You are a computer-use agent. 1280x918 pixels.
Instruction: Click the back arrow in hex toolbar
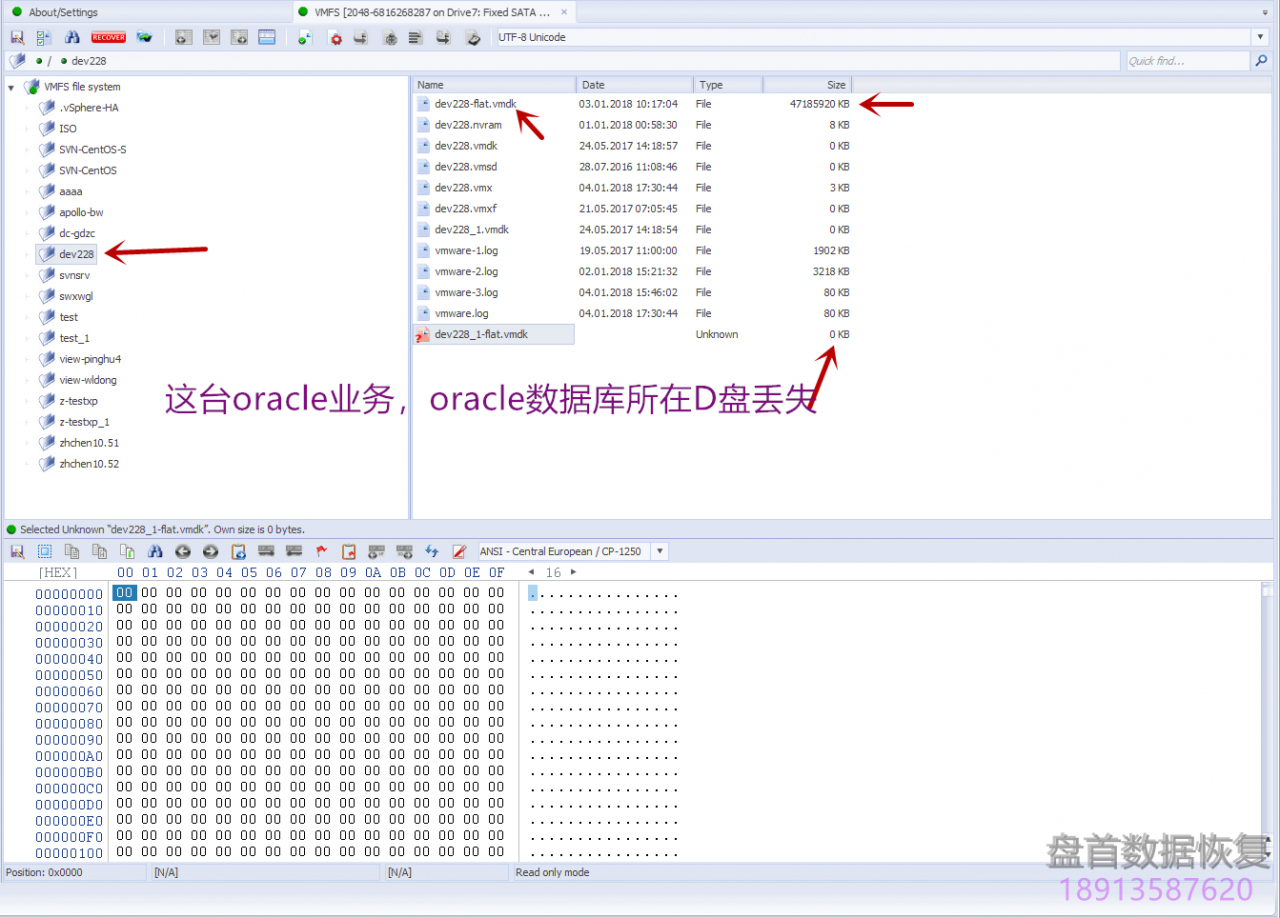point(183,551)
